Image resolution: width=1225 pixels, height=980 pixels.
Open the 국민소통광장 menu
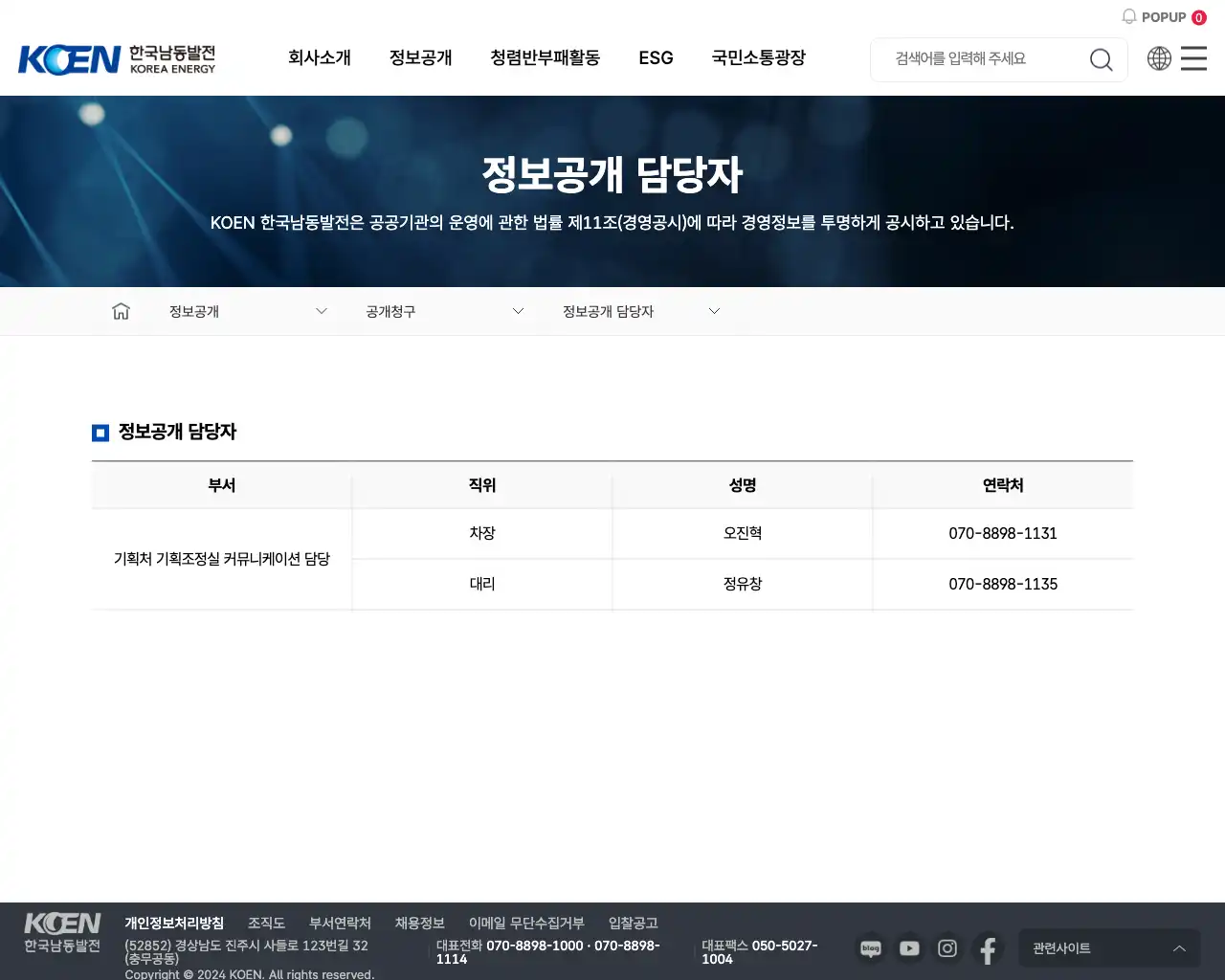point(758,58)
